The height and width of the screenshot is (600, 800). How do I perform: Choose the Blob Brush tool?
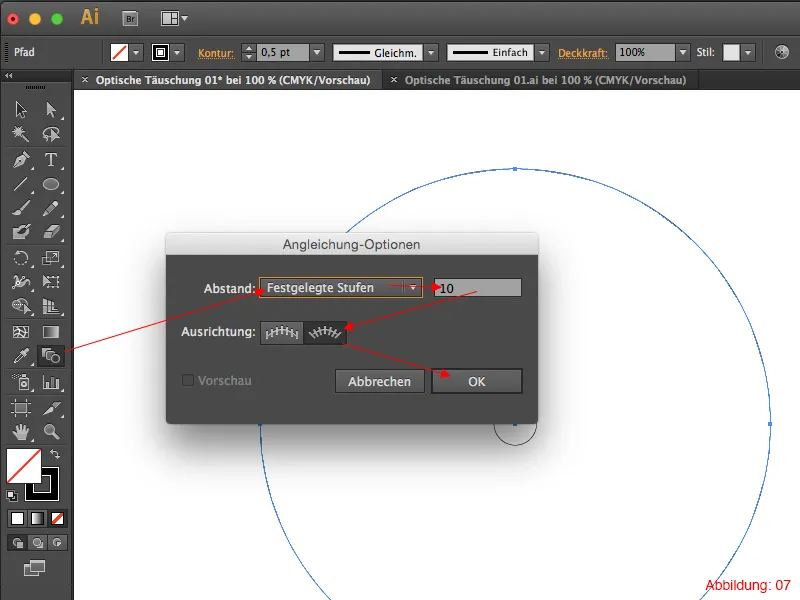[21, 232]
